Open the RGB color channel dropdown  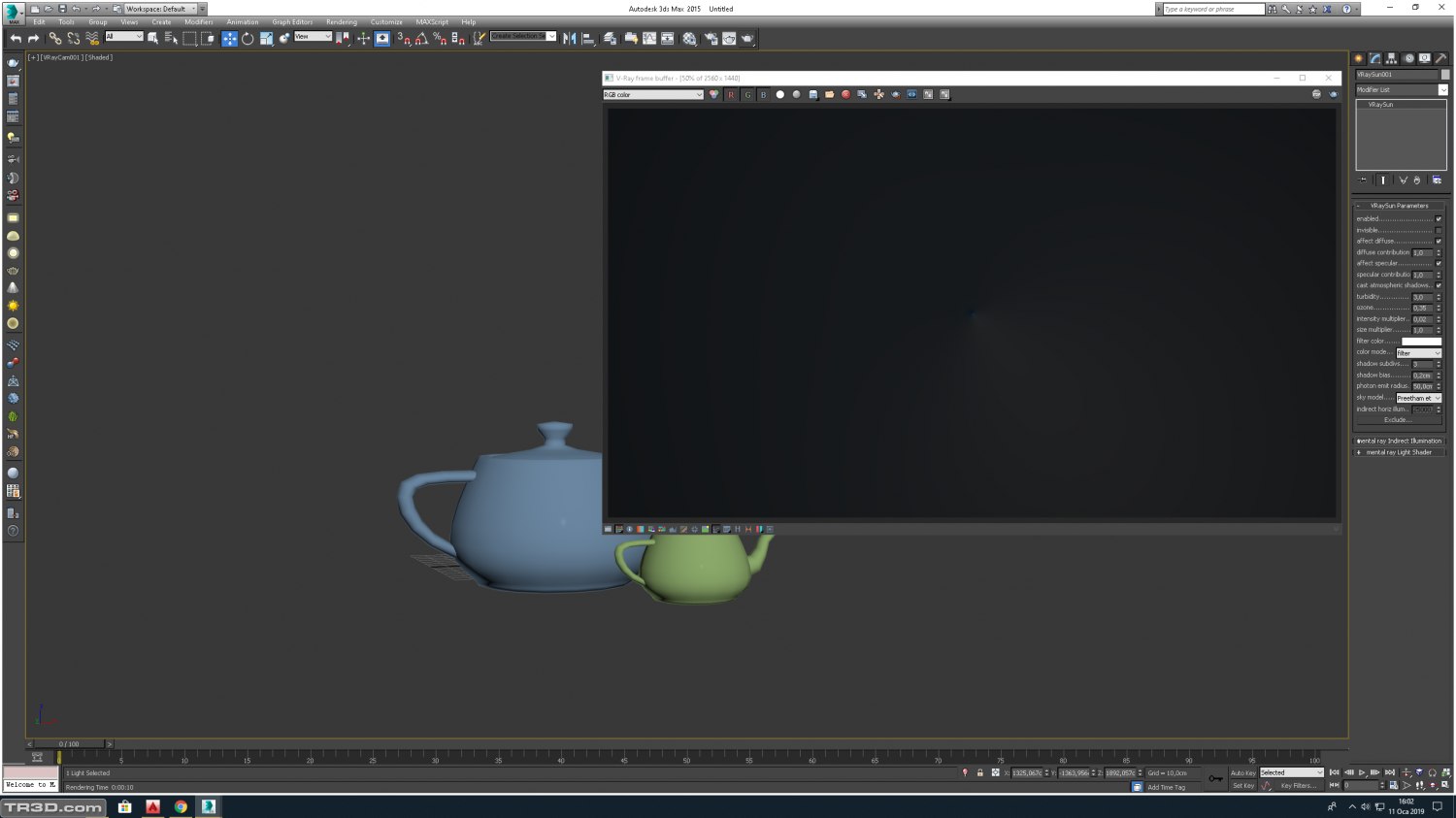pyautogui.click(x=653, y=94)
